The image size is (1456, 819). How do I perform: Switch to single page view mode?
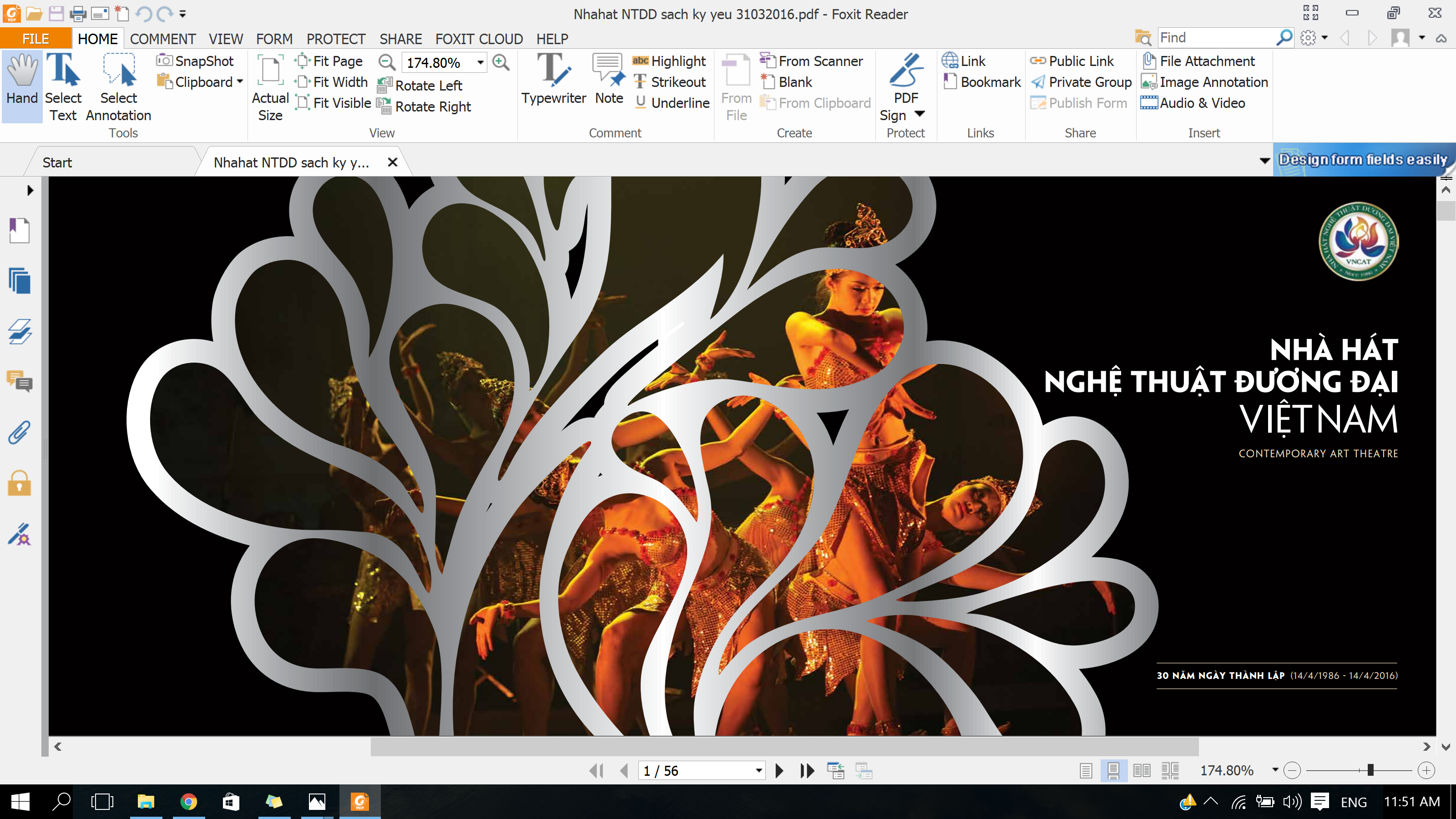click(x=1086, y=770)
